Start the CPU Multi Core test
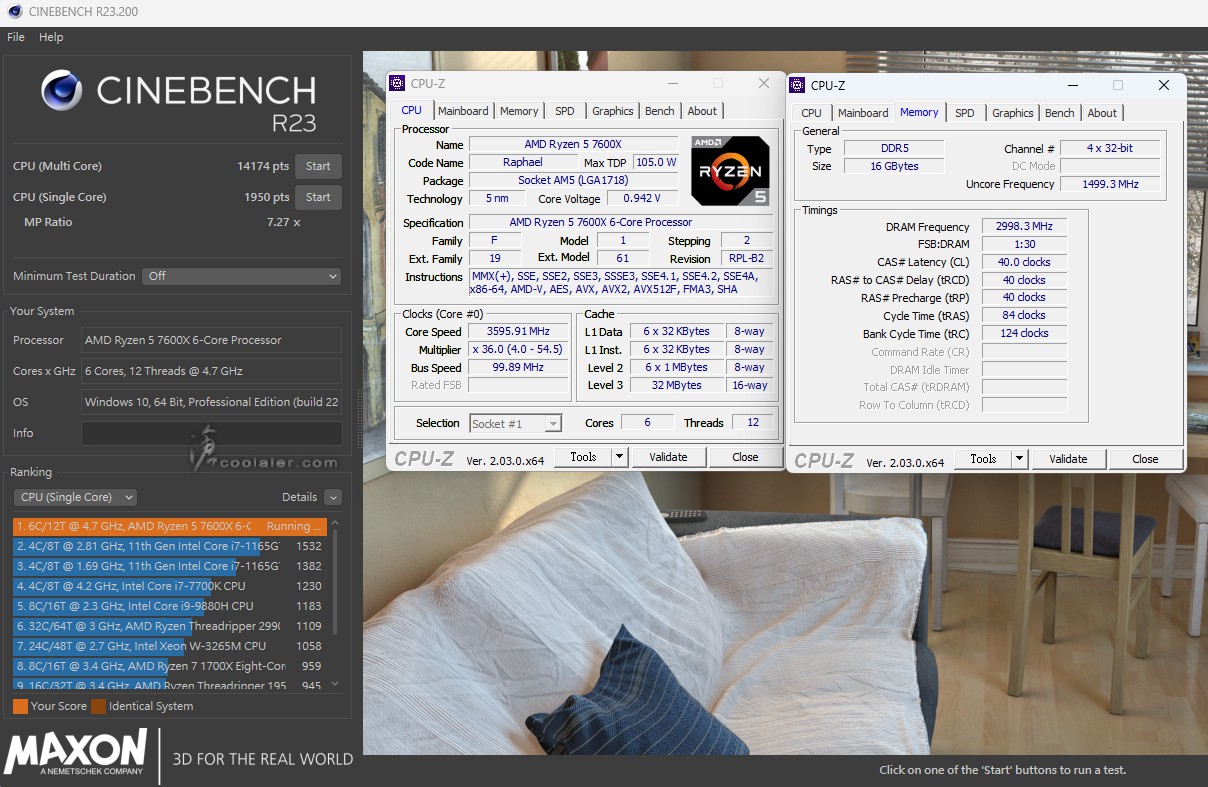 point(318,166)
